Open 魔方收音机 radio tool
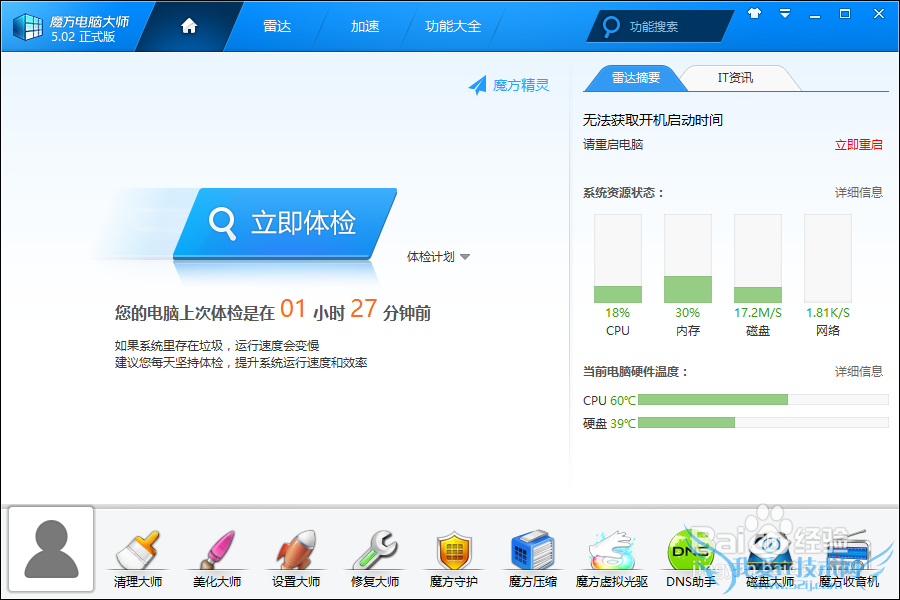Screen dimensions: 900x600 (x=848, y=559)
